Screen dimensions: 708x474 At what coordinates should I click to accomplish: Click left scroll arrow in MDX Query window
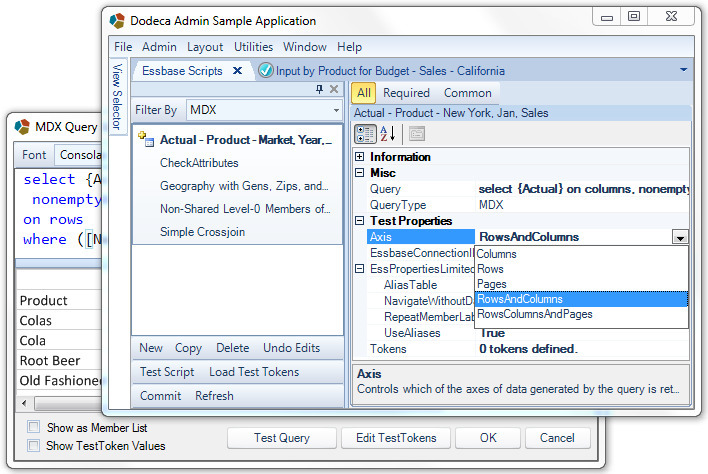point(24,403)
